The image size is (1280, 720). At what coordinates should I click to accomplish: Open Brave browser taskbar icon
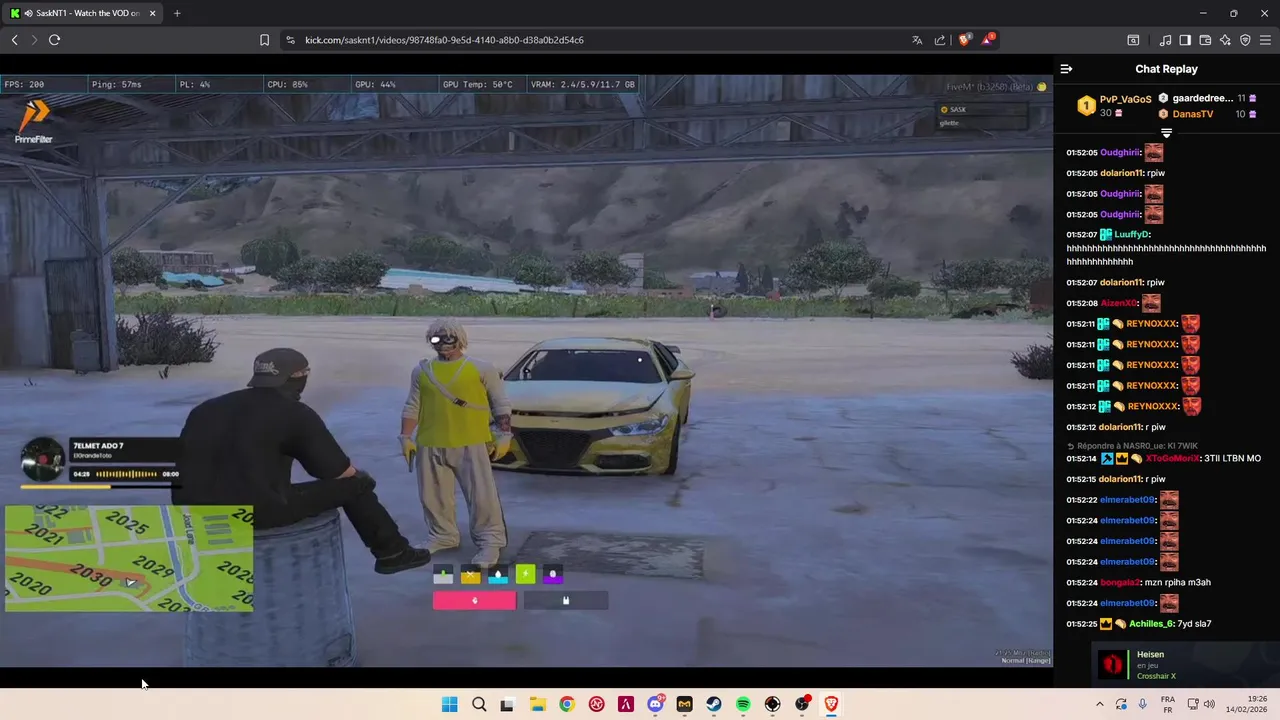831,704
